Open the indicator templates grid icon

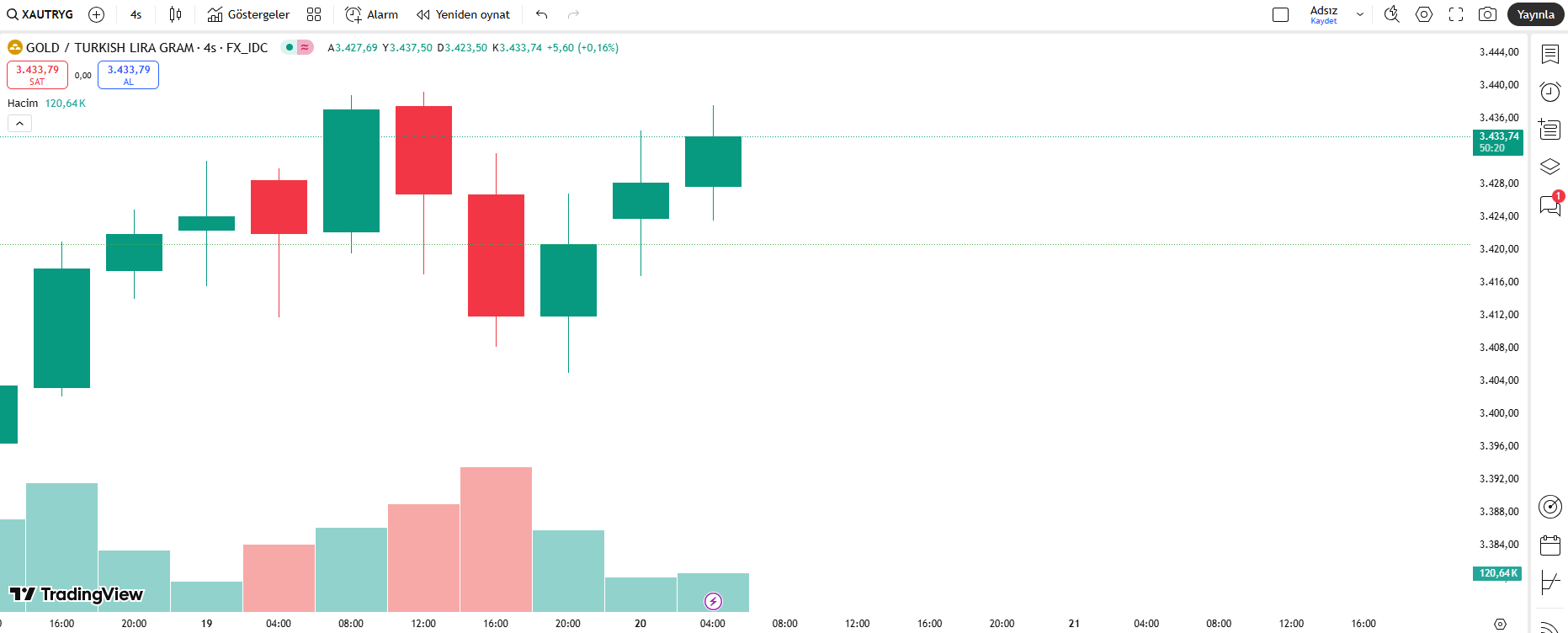(x=314, y=14)
